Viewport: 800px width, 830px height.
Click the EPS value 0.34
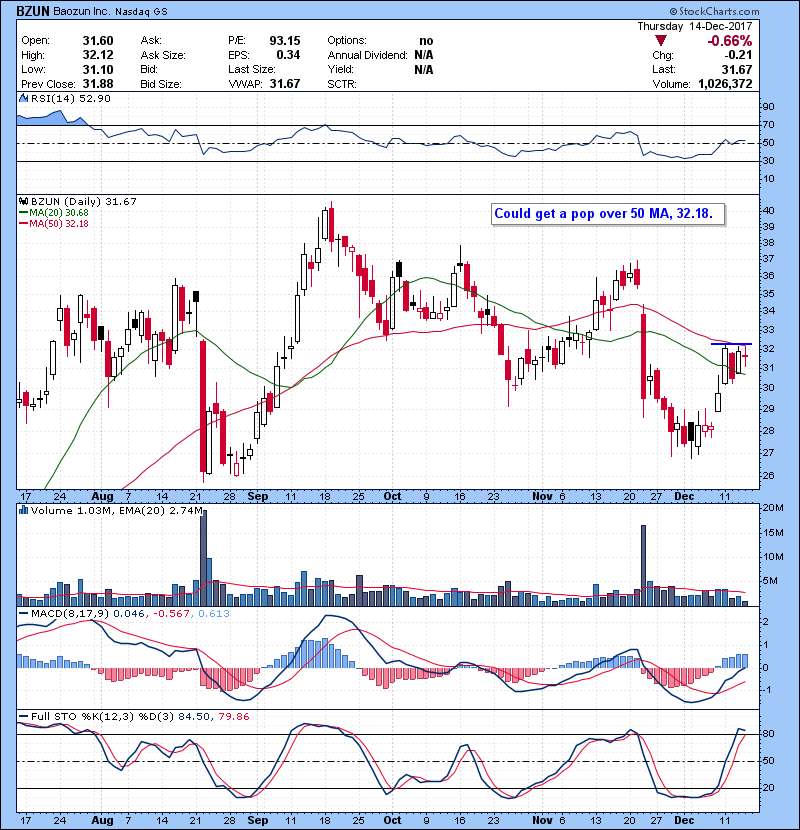[x=288, y=55]
